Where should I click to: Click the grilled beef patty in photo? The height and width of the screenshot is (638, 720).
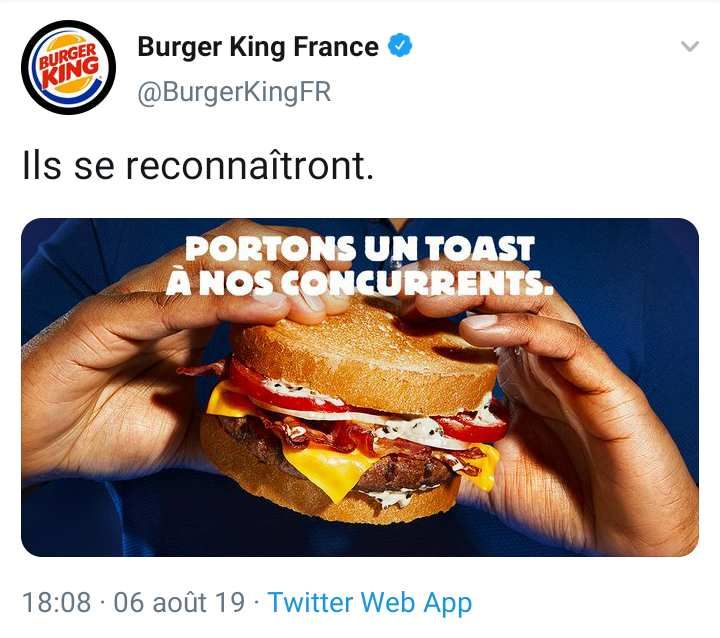point(404,471)
